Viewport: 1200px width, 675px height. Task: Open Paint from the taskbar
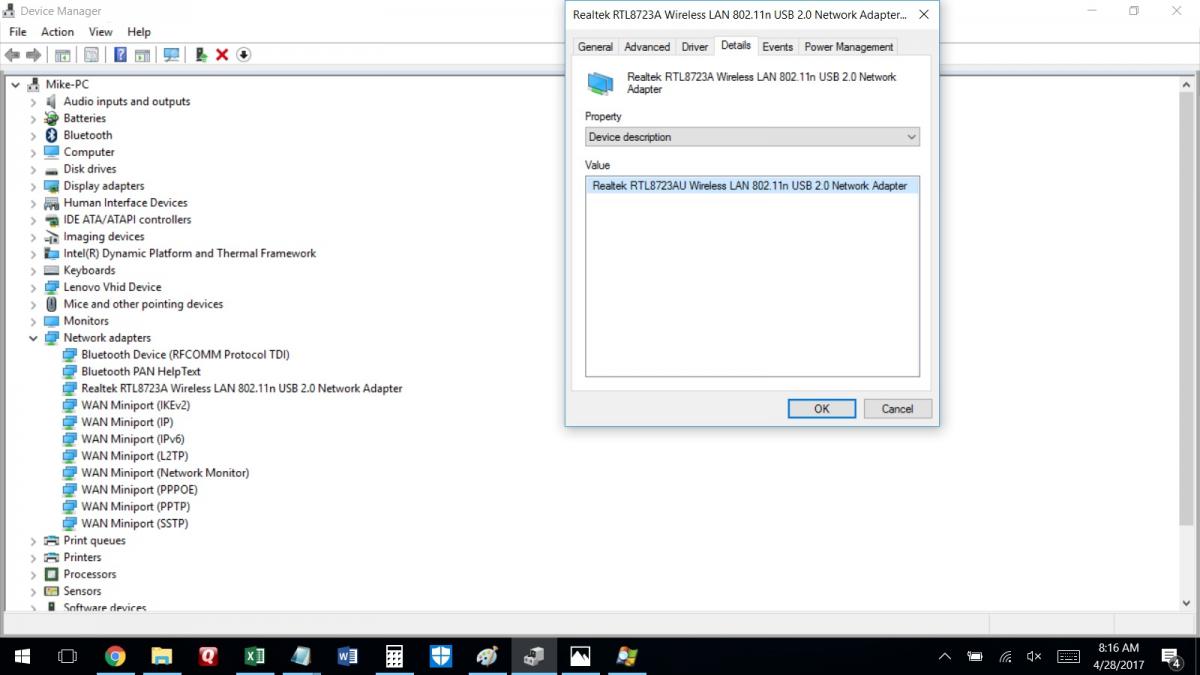pyautogui.click(x=487, y=656)
